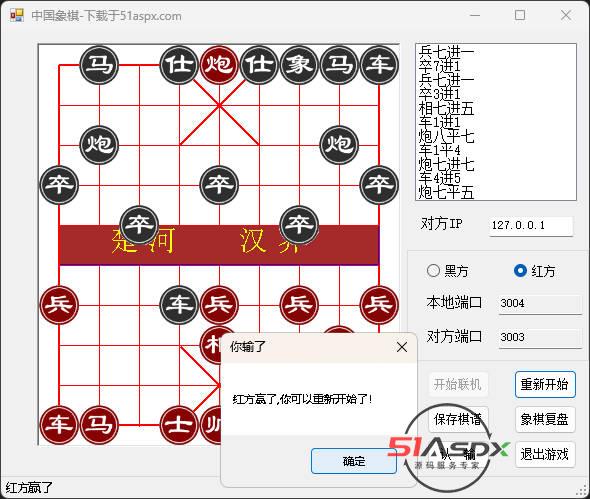
Task: Select the red 马 piece on bottom row
Action: click(99, 425)
